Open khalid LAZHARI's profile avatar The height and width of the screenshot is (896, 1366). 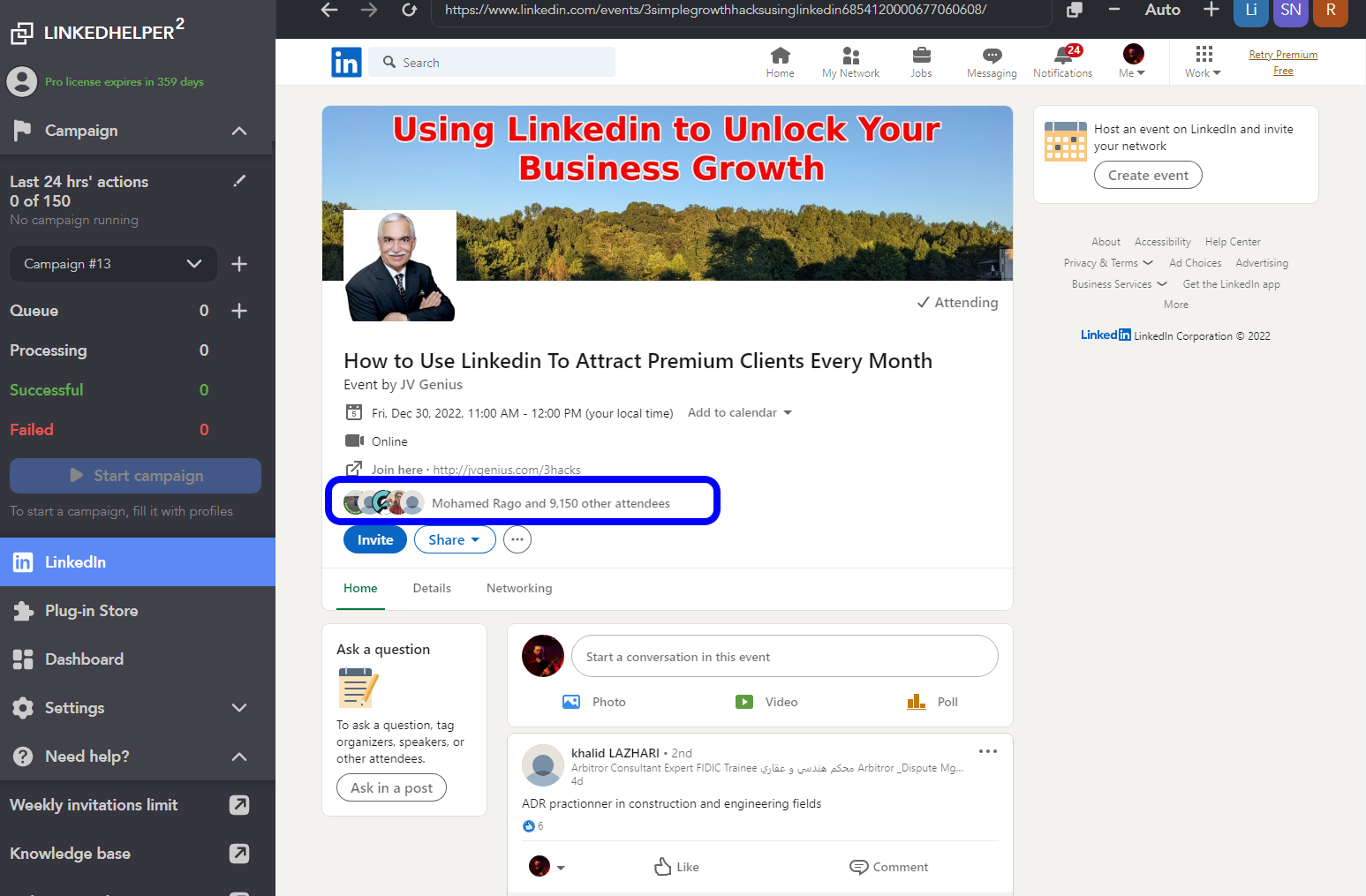pos(544,765)
